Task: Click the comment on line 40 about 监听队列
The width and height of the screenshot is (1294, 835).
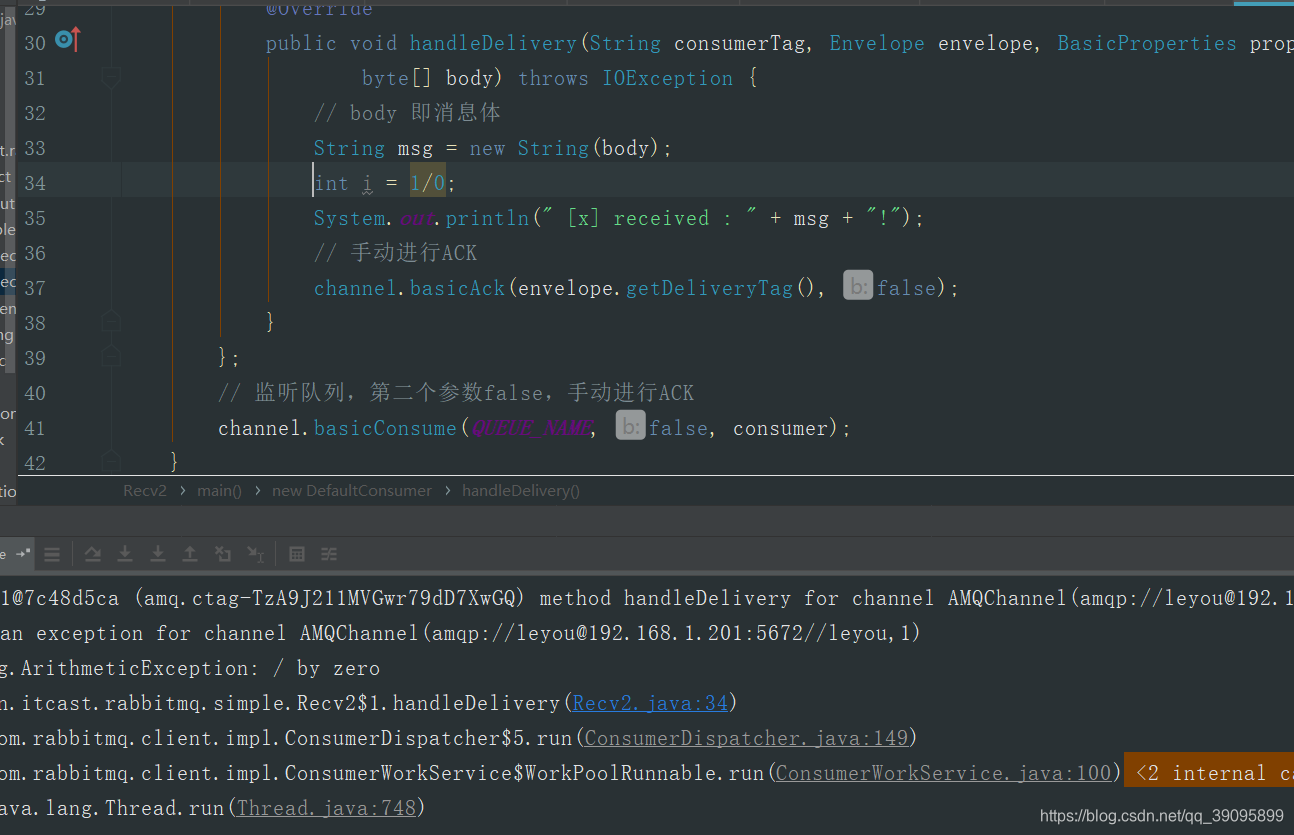Action: click(456, 393)
